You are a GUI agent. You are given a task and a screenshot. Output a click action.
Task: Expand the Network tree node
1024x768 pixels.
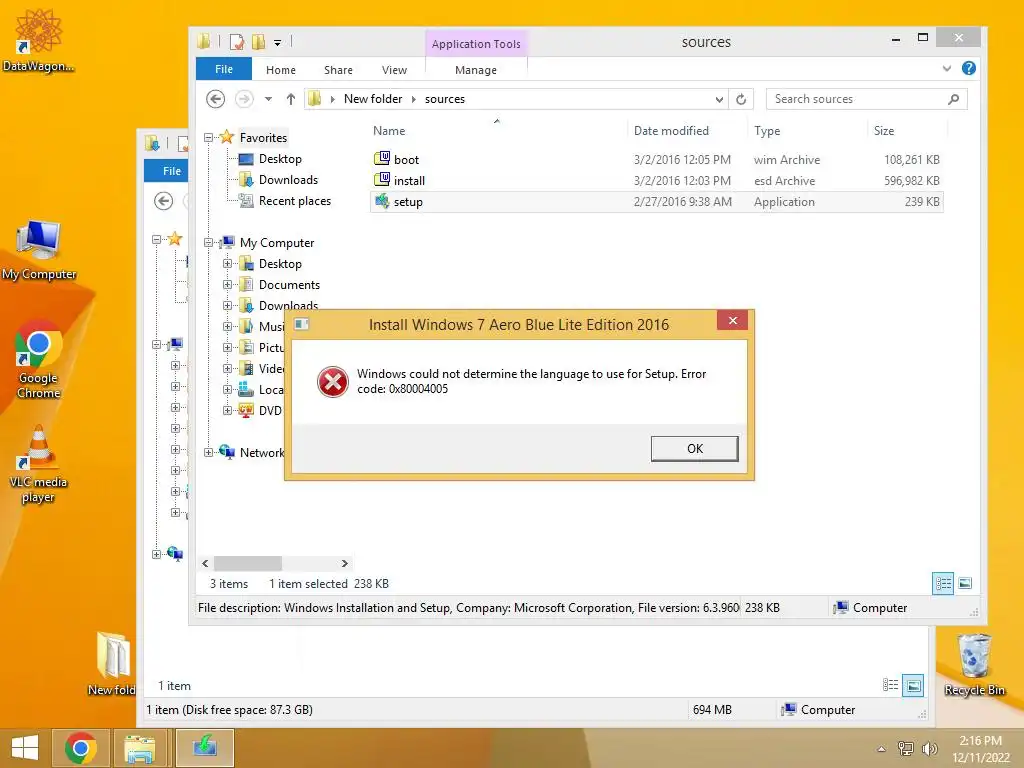208,452
